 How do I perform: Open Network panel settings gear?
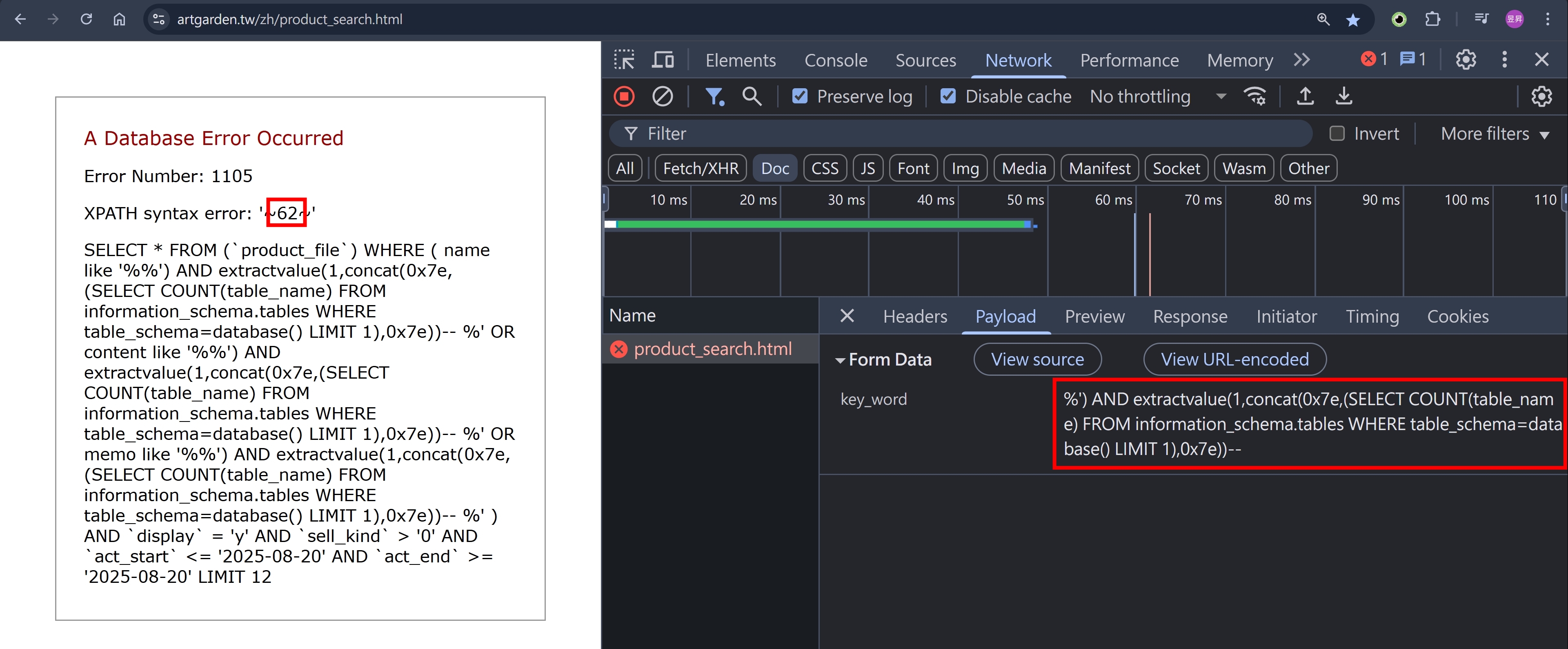1541,96
